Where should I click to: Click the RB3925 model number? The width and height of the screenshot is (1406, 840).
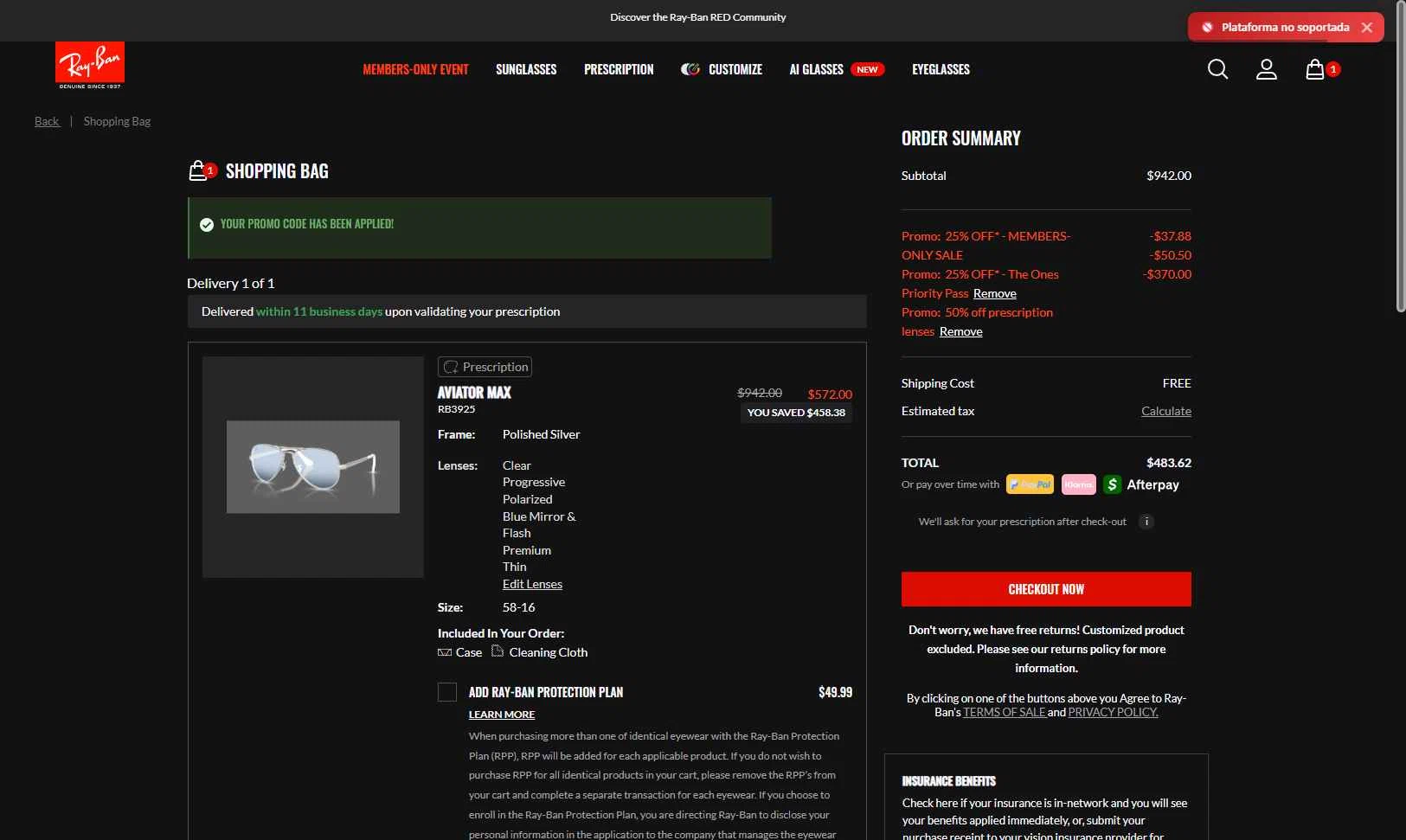click(456, 409)
